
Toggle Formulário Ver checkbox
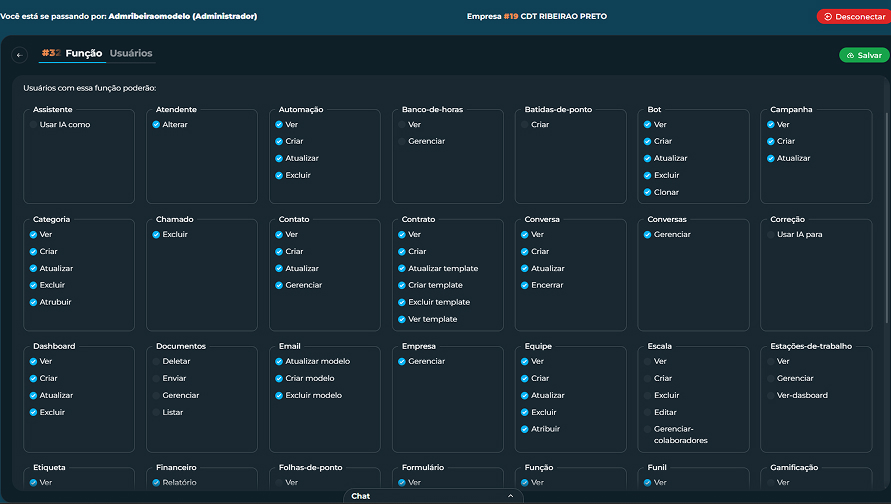point(402,482)
